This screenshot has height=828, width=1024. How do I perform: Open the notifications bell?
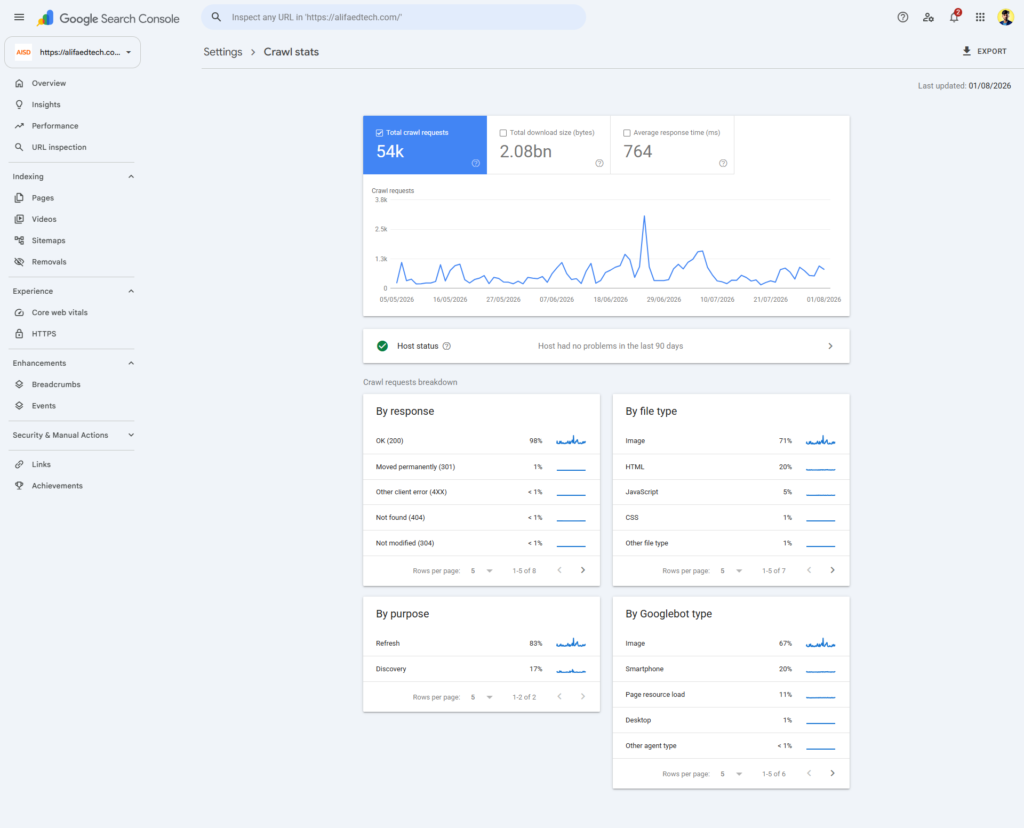point(954,17)
